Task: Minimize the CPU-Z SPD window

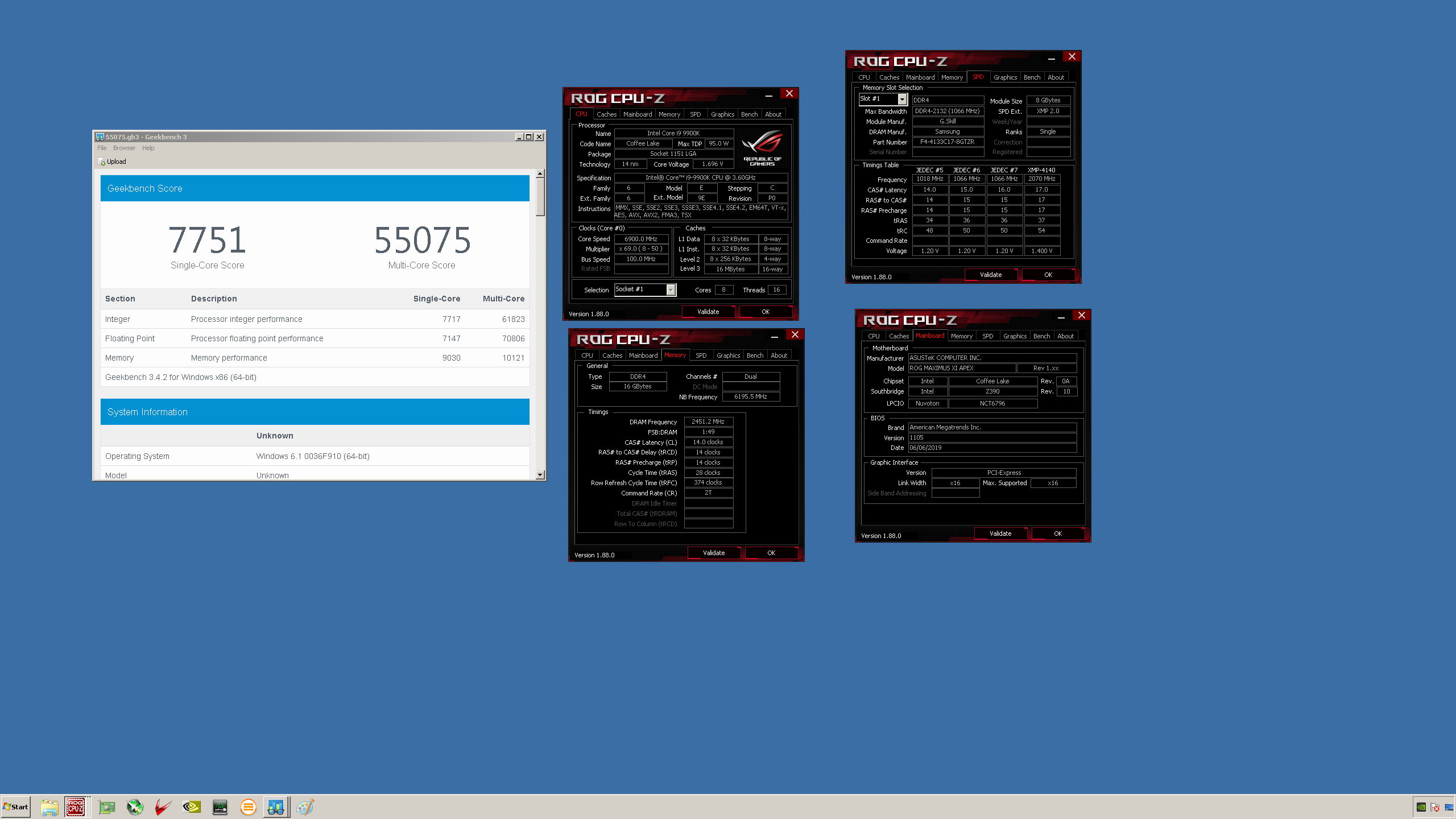Action: click(1052, 57)
